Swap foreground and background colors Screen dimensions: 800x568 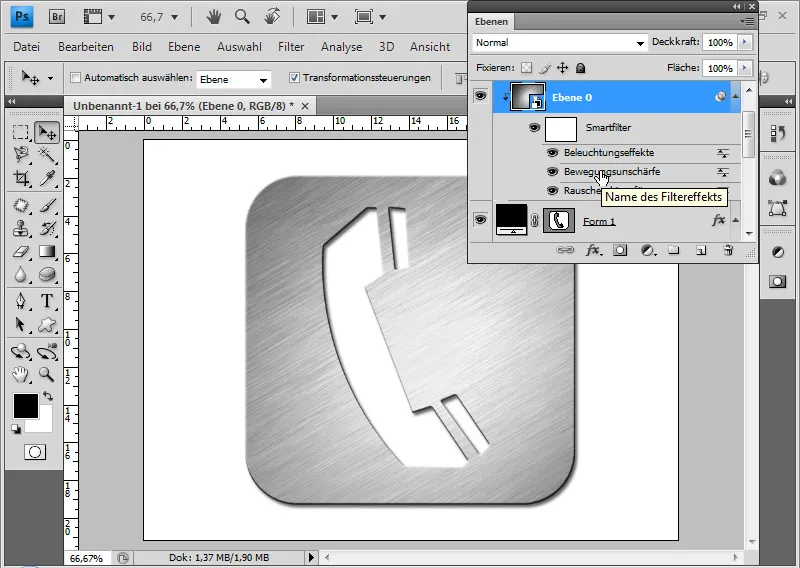pyautogui.click(x=48, y=396)
